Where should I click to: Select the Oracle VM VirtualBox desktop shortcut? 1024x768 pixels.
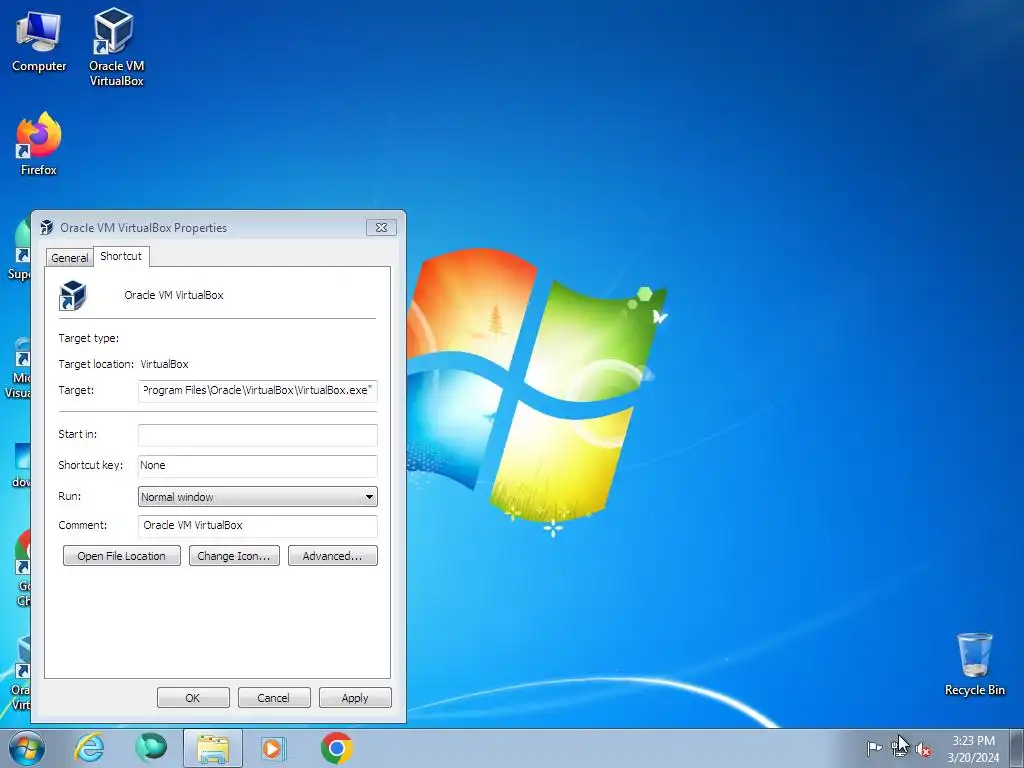pos(116,47)
